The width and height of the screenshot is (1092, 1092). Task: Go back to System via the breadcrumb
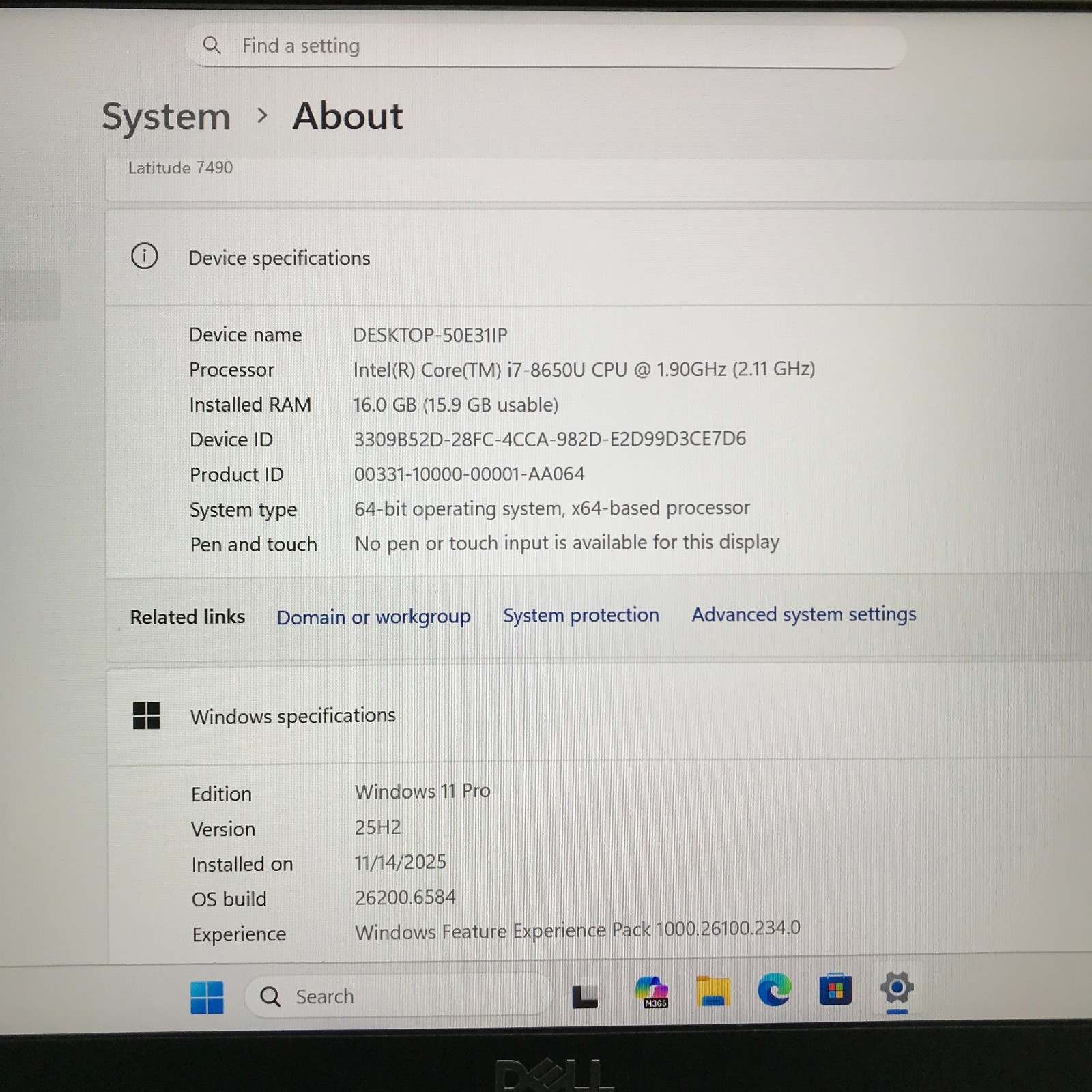pyautogui.click(x=167, y=116)
